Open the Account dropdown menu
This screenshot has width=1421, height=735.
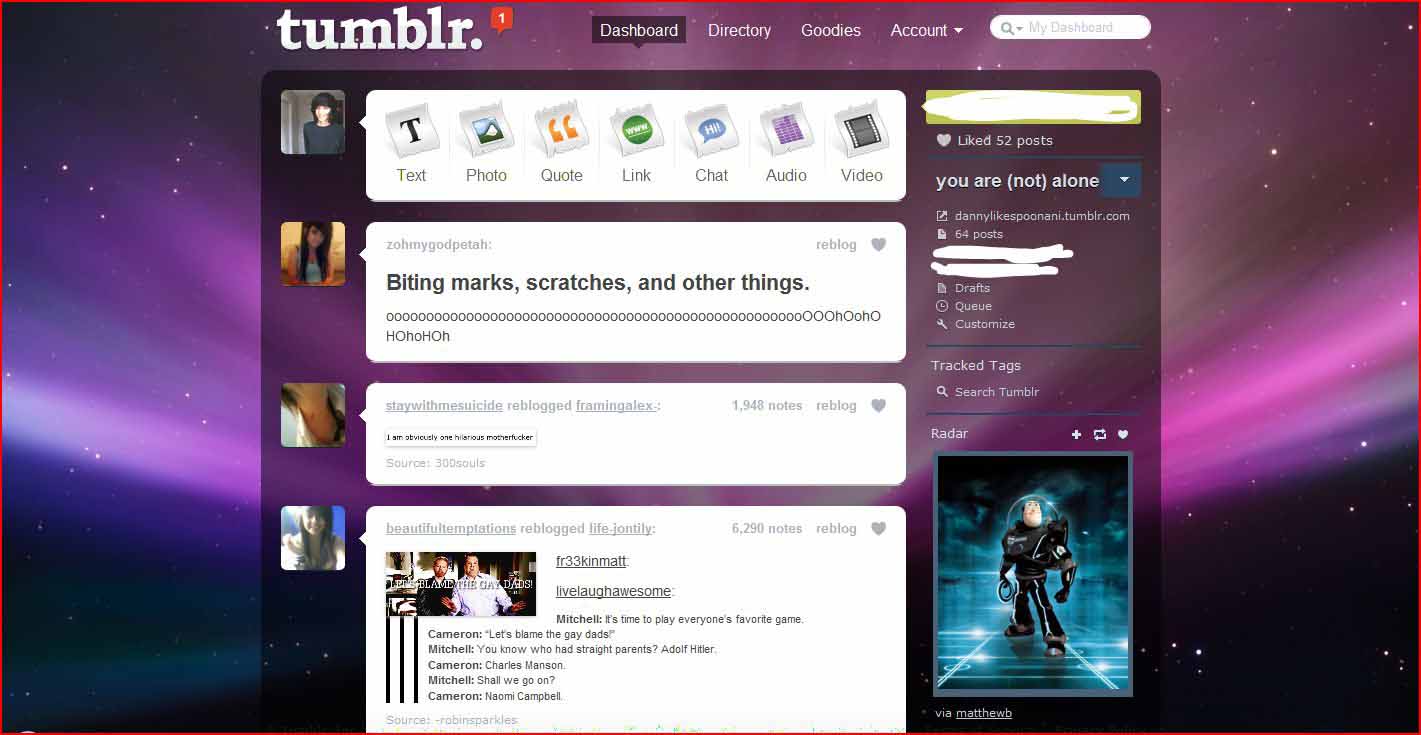(925, 30)
